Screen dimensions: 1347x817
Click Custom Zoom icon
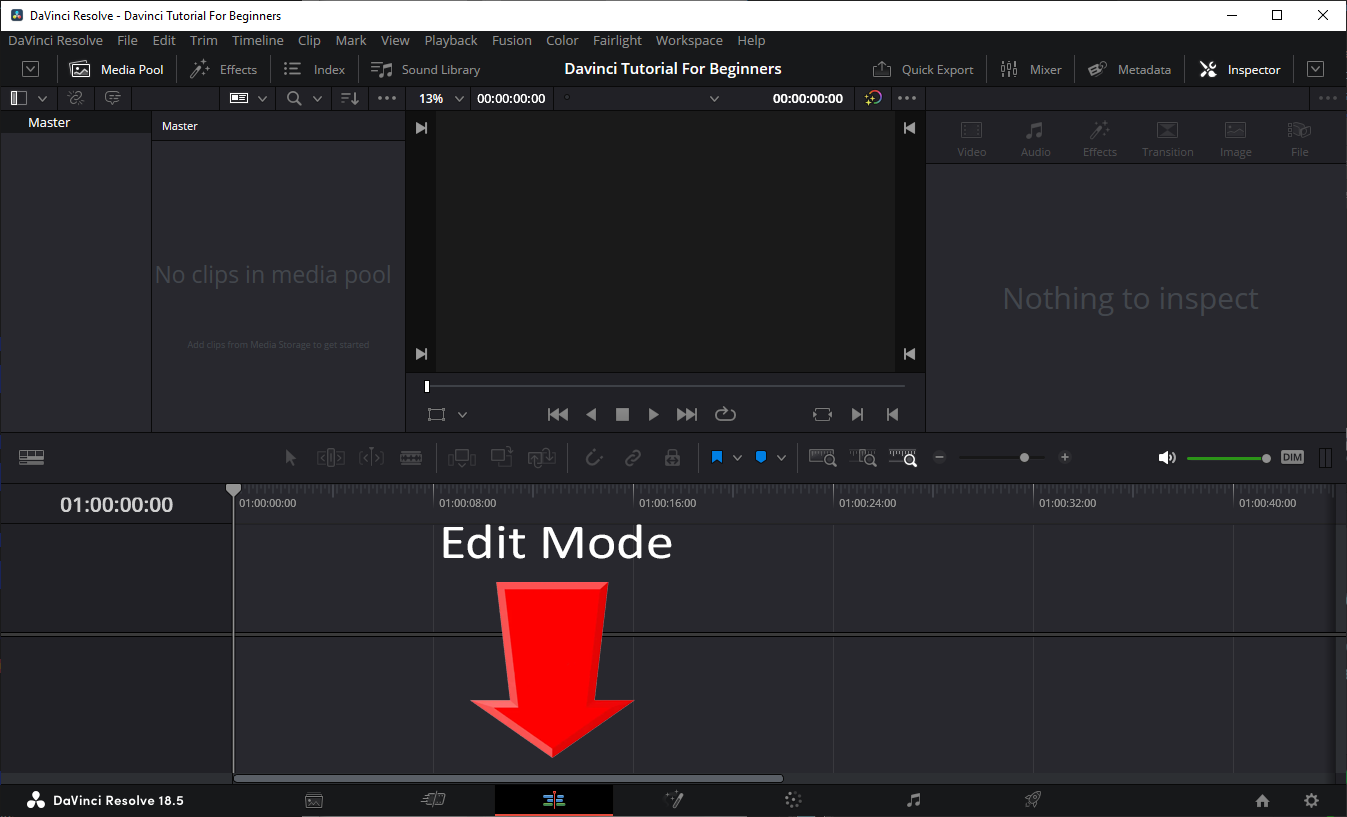tap(903, 458)
